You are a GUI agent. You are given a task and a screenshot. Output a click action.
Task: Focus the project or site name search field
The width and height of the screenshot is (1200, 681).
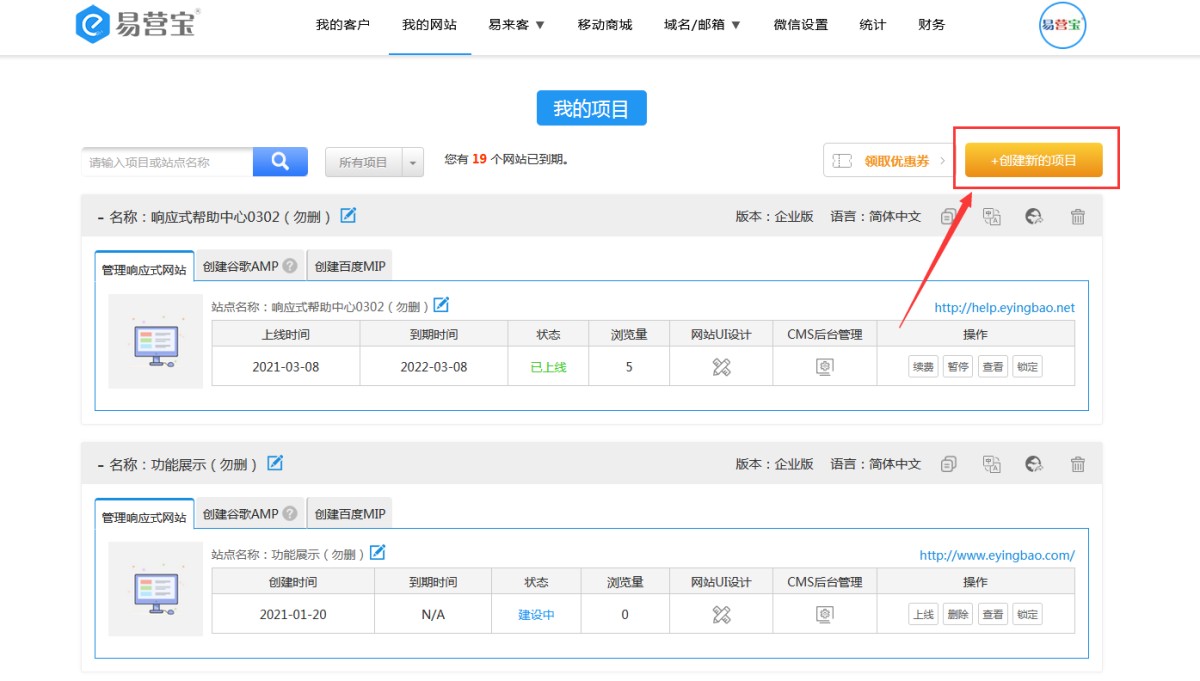167,162
